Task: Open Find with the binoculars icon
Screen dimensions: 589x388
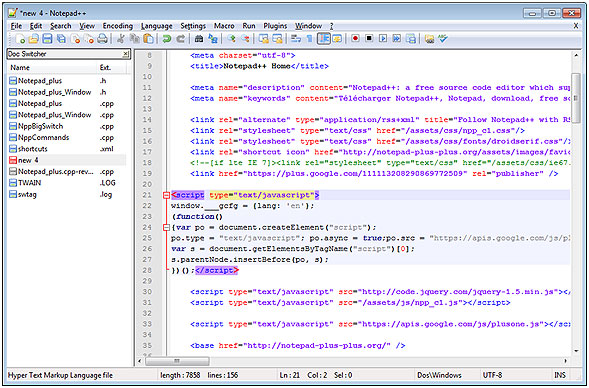Action: [199, 39]
